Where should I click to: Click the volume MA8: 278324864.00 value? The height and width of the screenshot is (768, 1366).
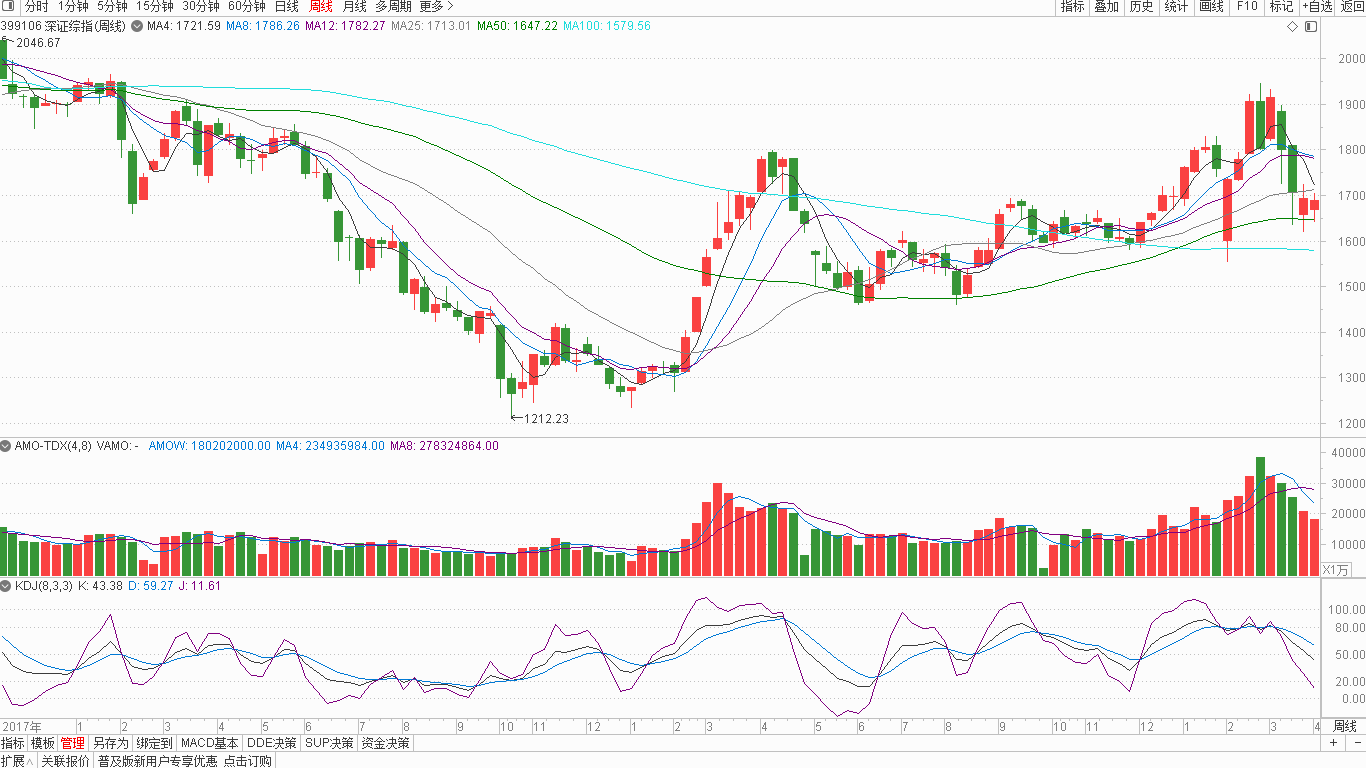pyautogui.click(x=444, y=446)
